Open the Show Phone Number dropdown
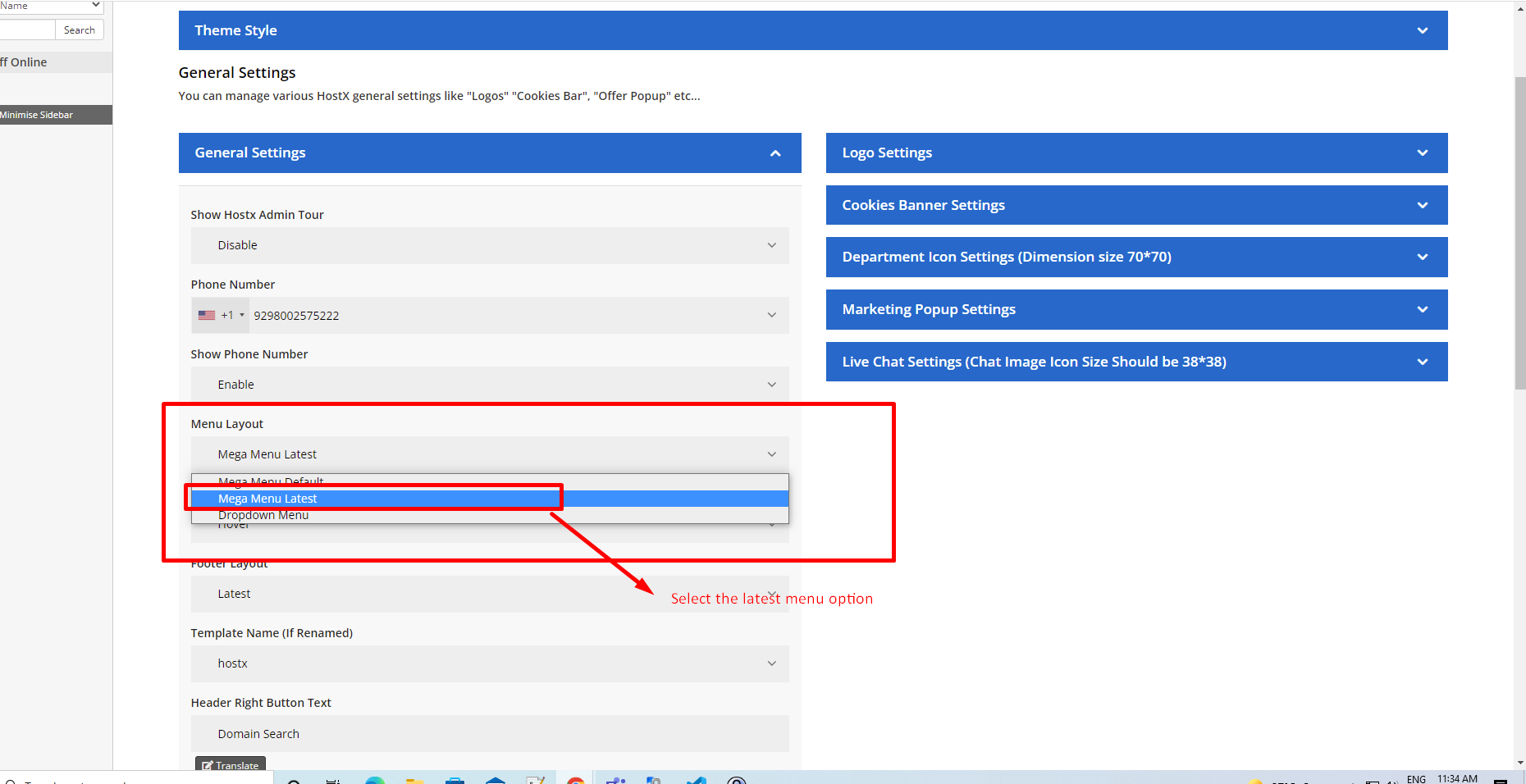Viewport: 1526px width, 784px height. pos(490,385)
